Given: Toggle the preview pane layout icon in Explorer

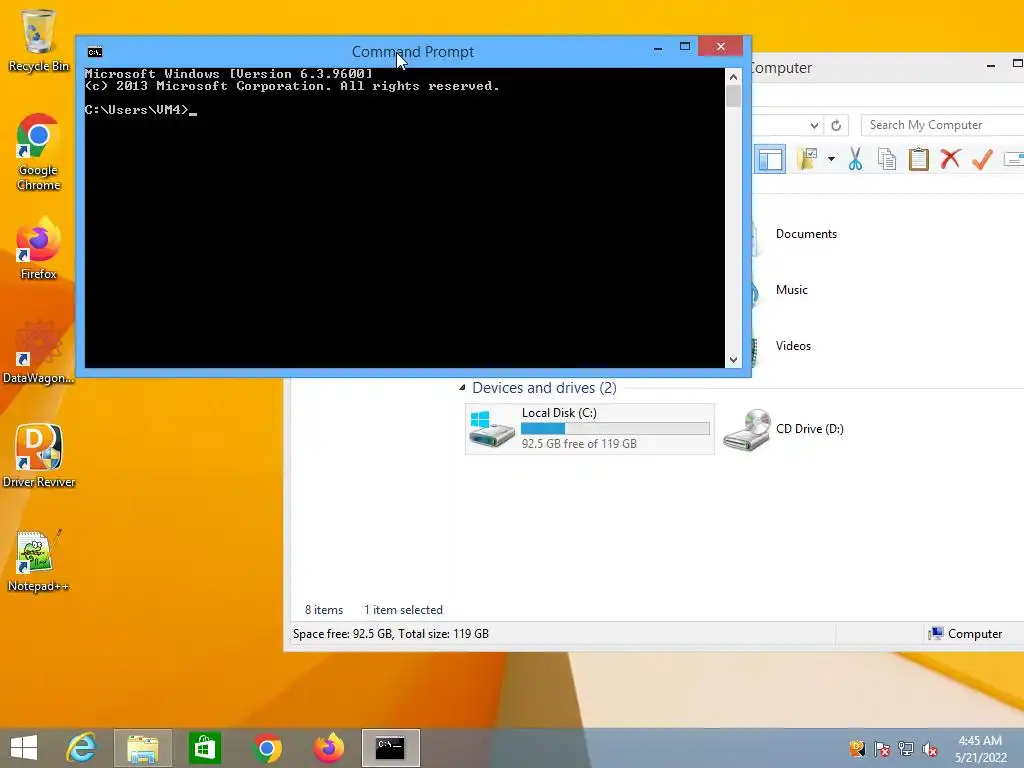Looking at the screenshot, I should pyautogui.click(x=771, y=159).
